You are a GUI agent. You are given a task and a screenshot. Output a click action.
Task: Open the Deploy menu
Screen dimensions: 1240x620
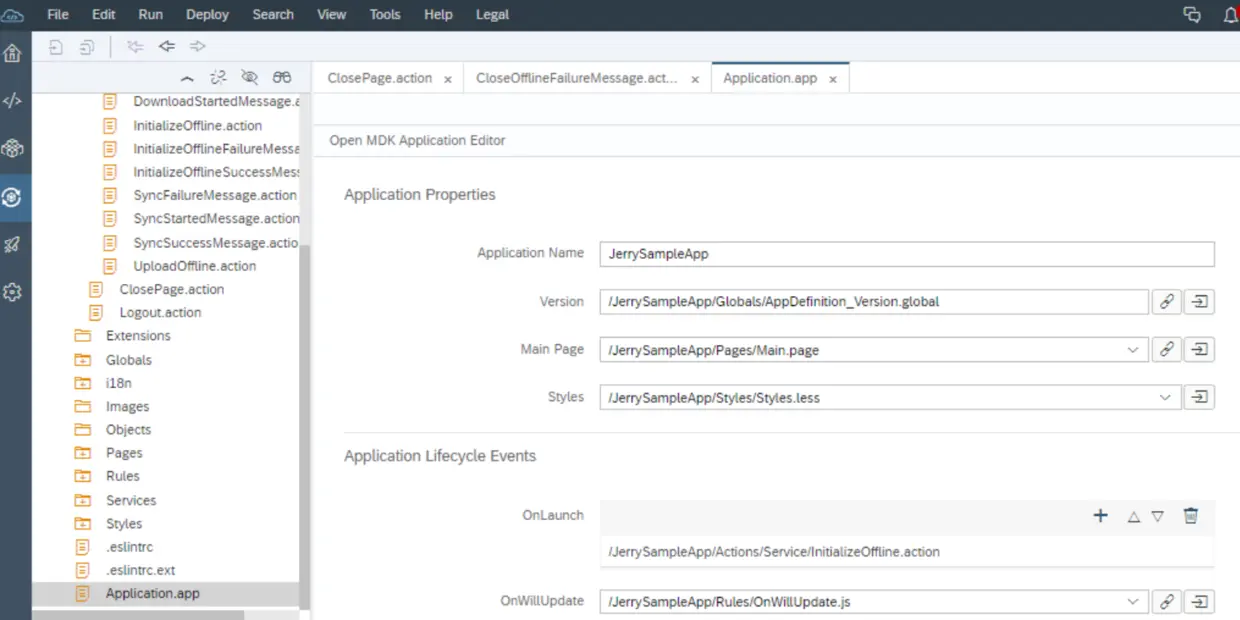point(207,15)
